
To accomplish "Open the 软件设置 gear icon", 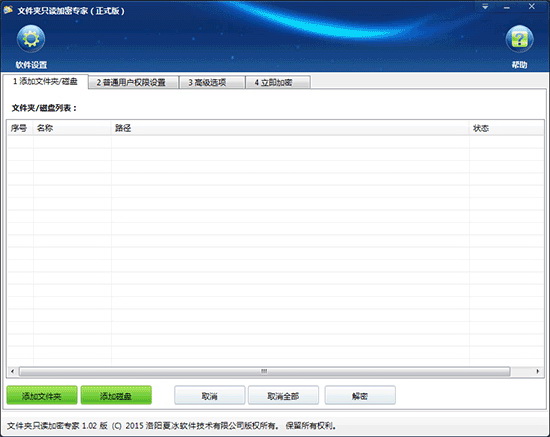I will [x=31, y=39].
